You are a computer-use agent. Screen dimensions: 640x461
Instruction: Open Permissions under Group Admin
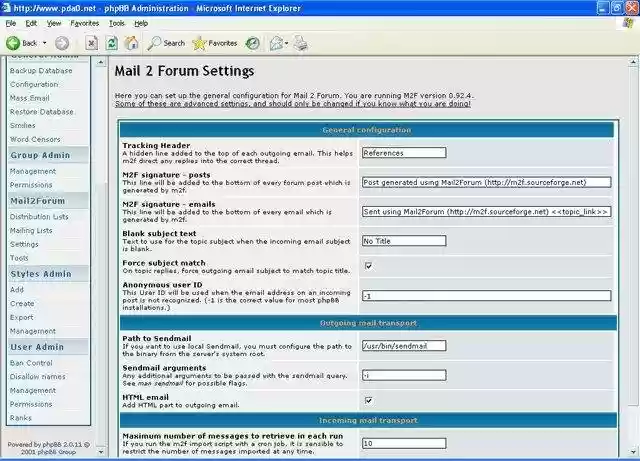pyautogui.click(x=31, y=185)
